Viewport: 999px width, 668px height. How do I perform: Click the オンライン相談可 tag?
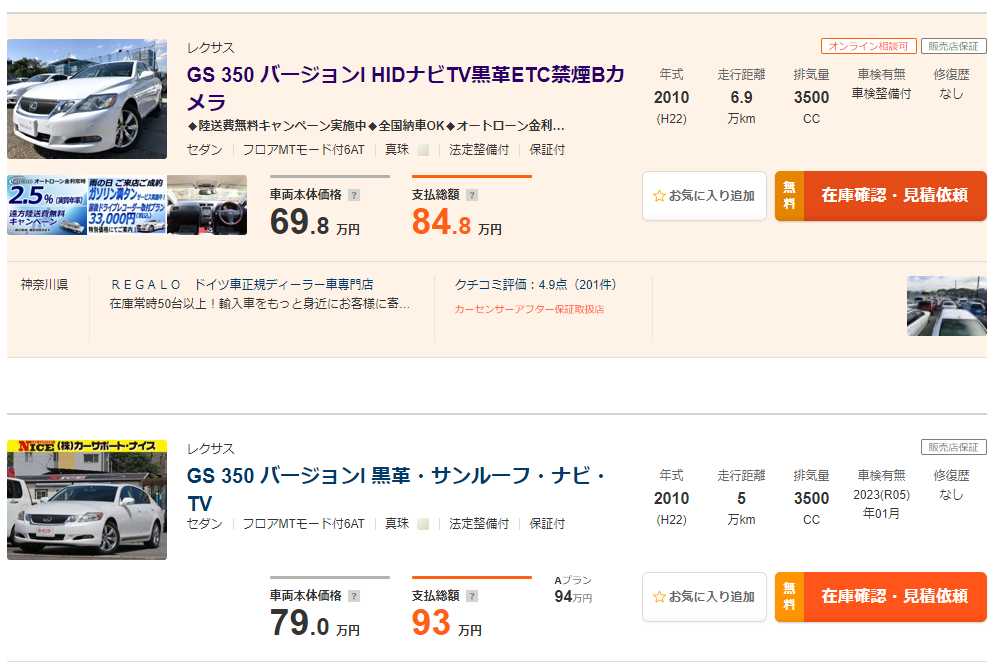point(868,46)
